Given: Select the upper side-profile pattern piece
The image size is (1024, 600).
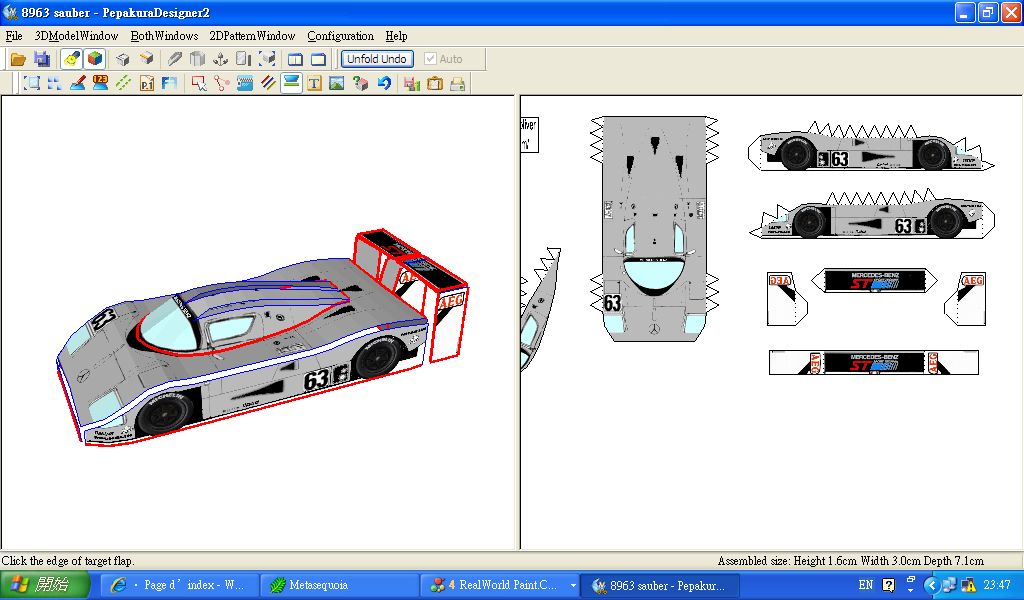Looking at the screenshot, I should coord(870,148).
